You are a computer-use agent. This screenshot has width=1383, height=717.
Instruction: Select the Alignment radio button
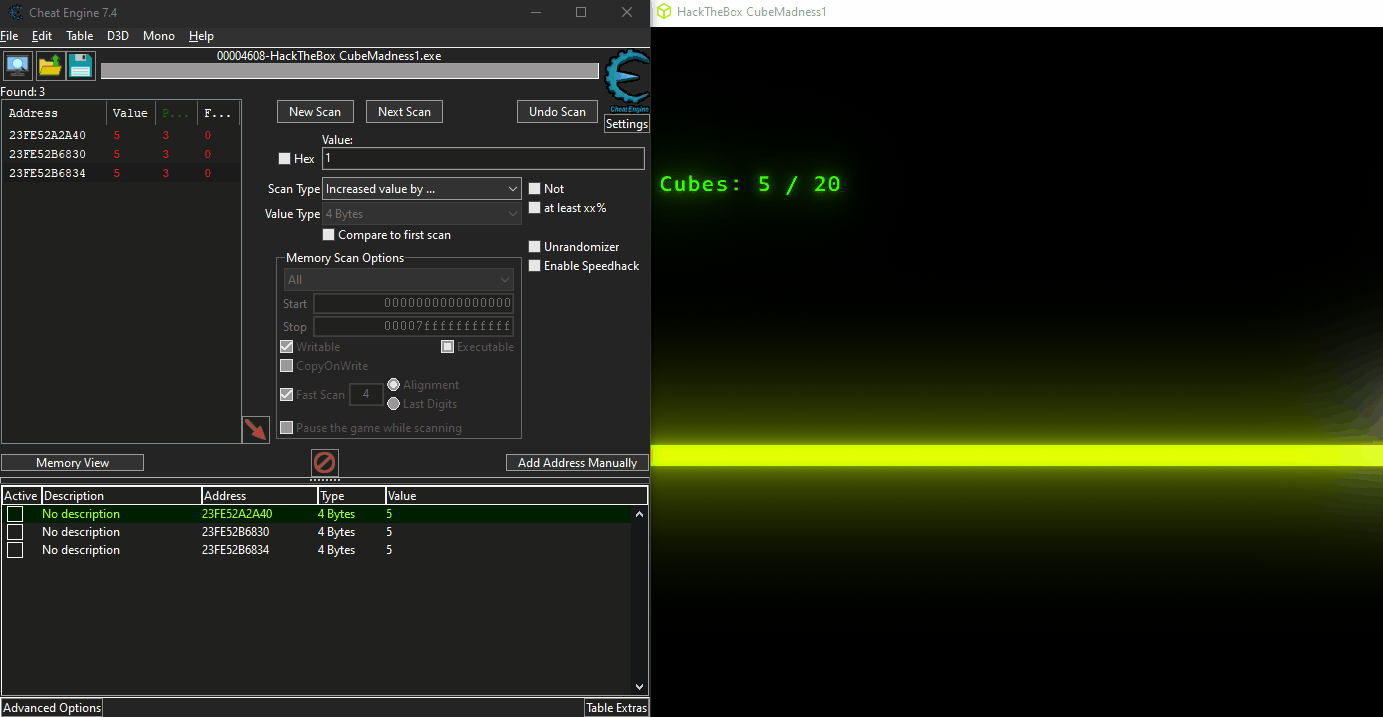click(x=393, y=385)
